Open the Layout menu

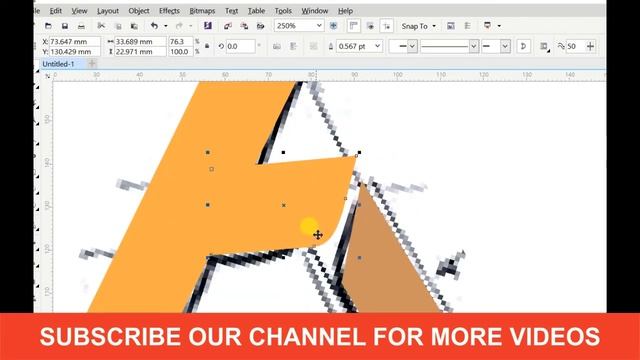[108, 11]
